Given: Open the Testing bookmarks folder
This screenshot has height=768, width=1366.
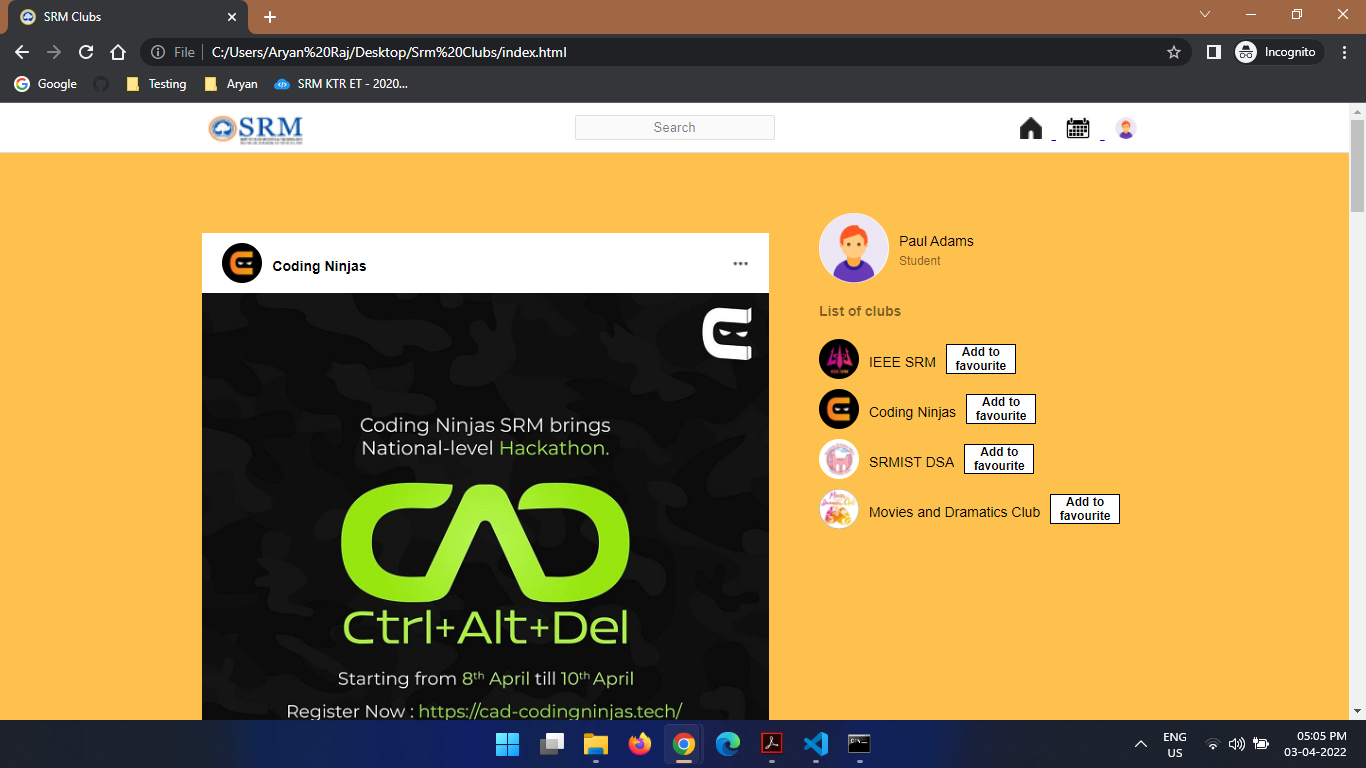Looking at the screenshot, I should coord(157,84).
